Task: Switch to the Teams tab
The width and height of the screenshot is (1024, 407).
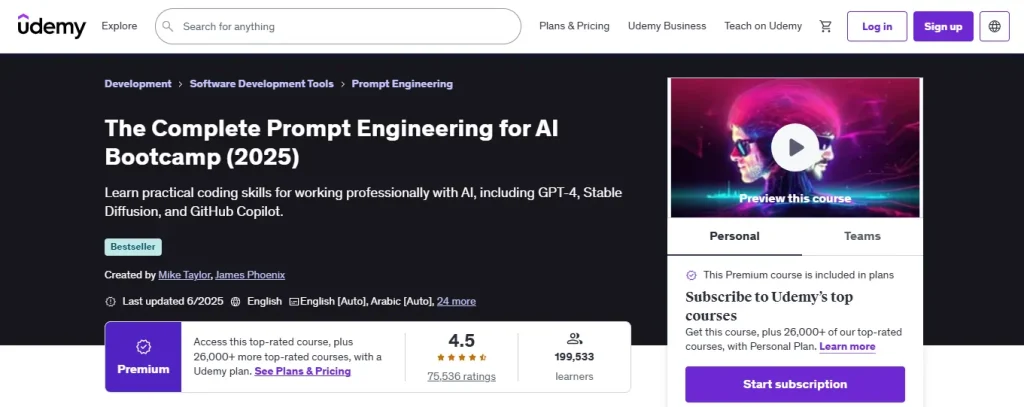Action: pos(862,236)
